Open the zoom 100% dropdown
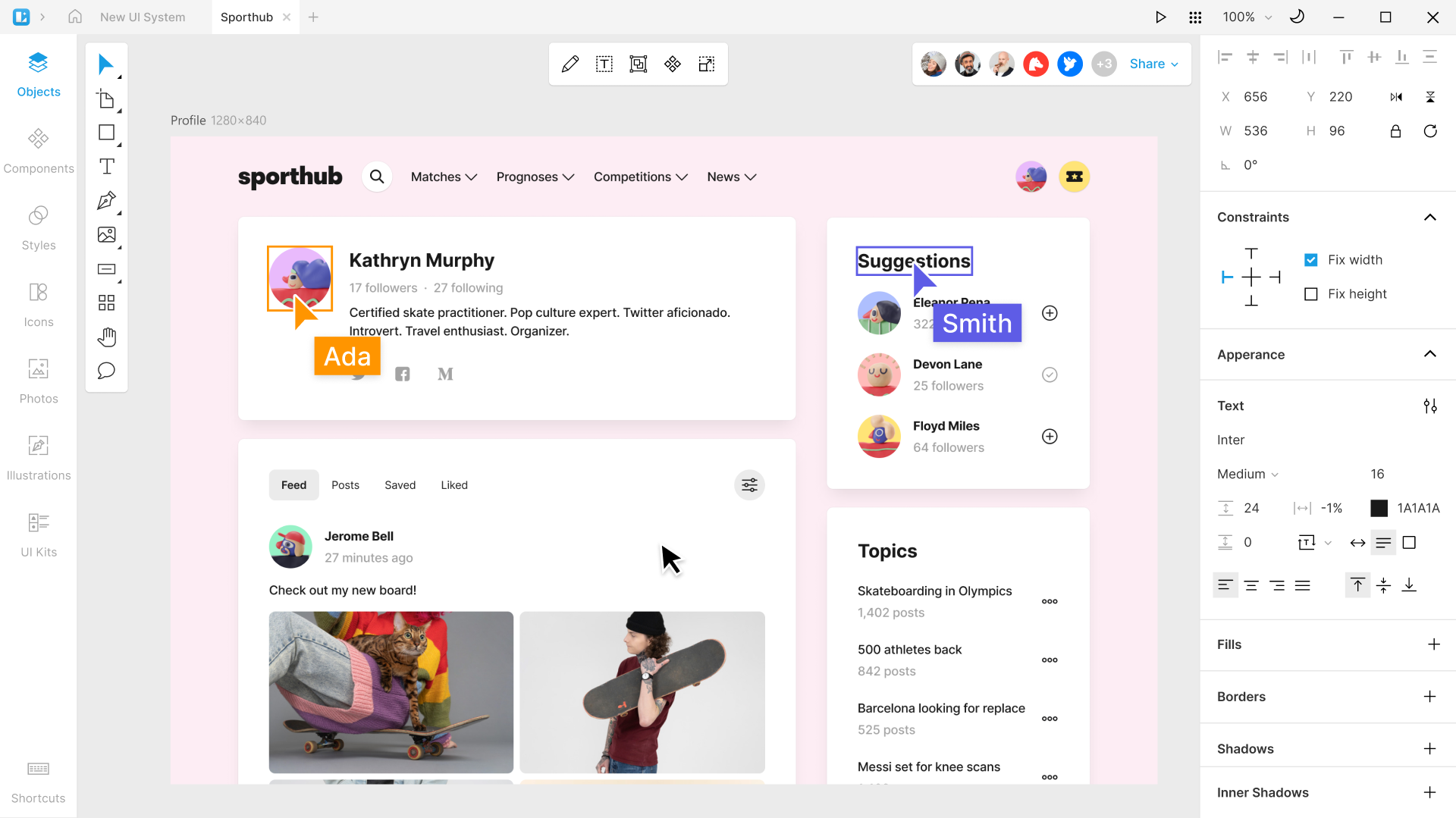The height and width of the screenshot is (818, 1456). pos(1247,17)
